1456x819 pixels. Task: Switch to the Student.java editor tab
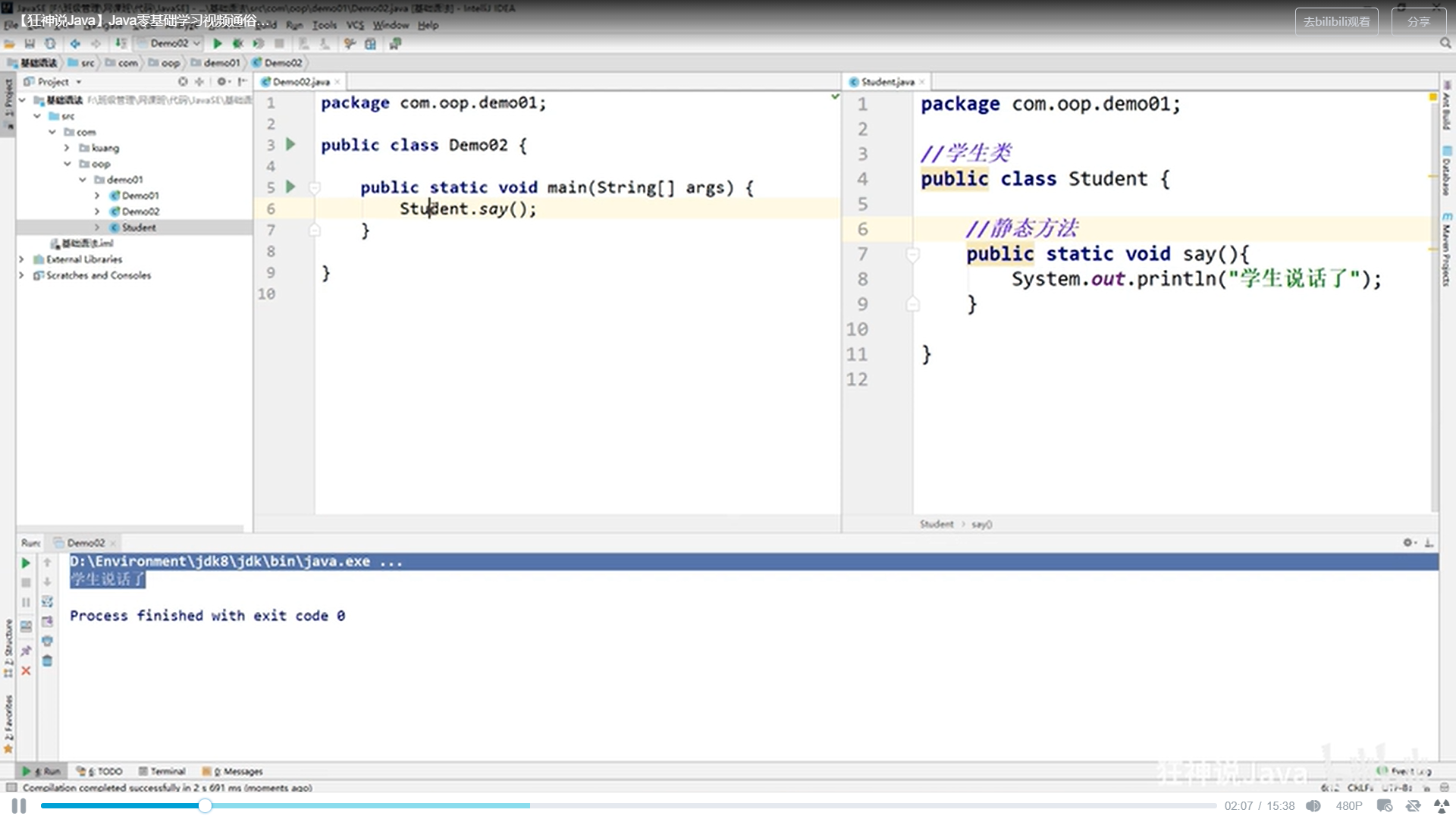pyautogui.click(x=887, y=82)
